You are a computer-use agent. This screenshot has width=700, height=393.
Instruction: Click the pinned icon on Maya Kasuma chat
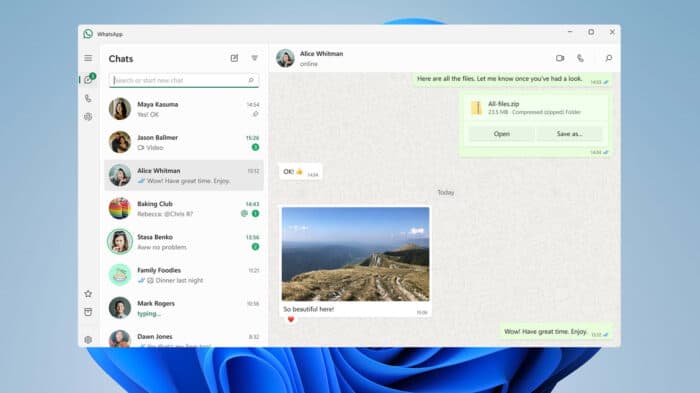(255, 114)
